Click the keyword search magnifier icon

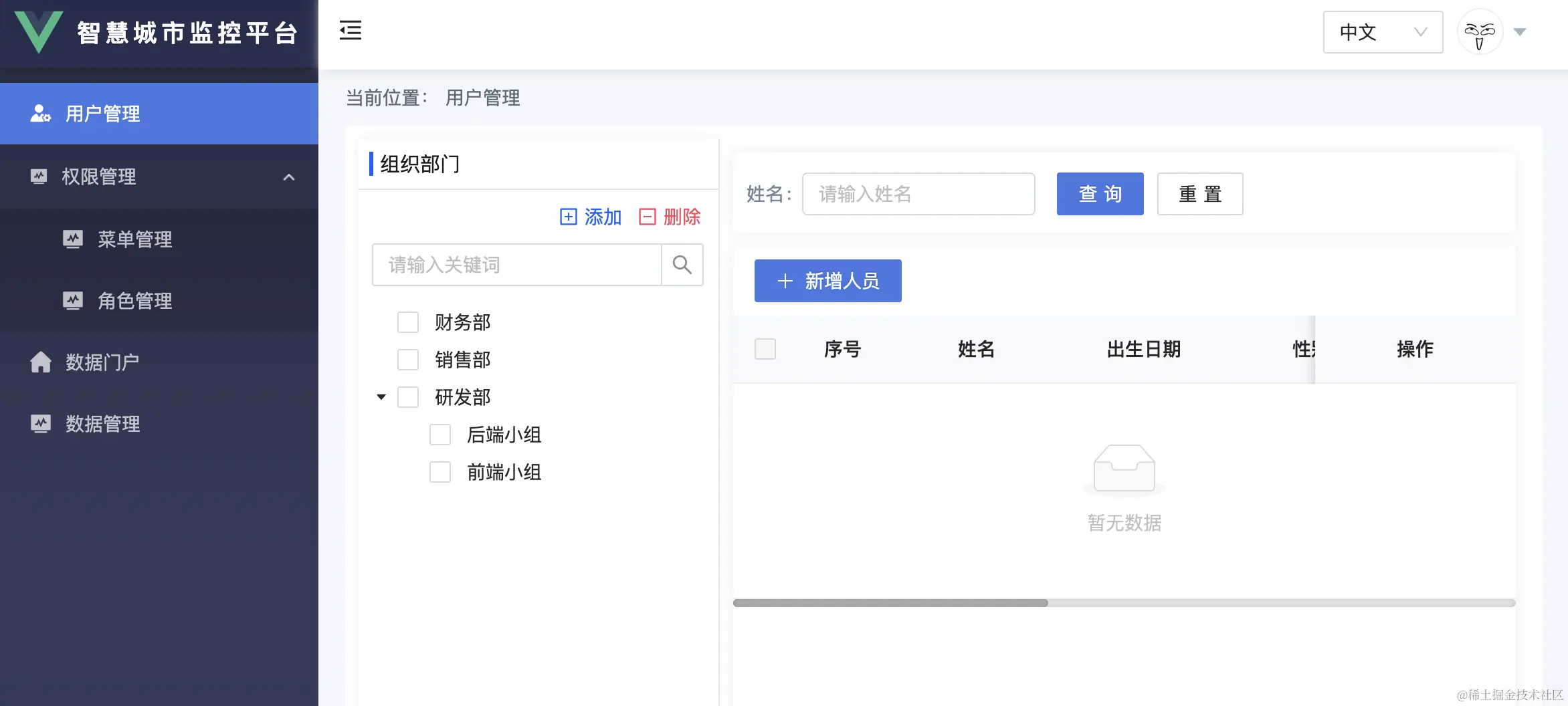[682, 265]
